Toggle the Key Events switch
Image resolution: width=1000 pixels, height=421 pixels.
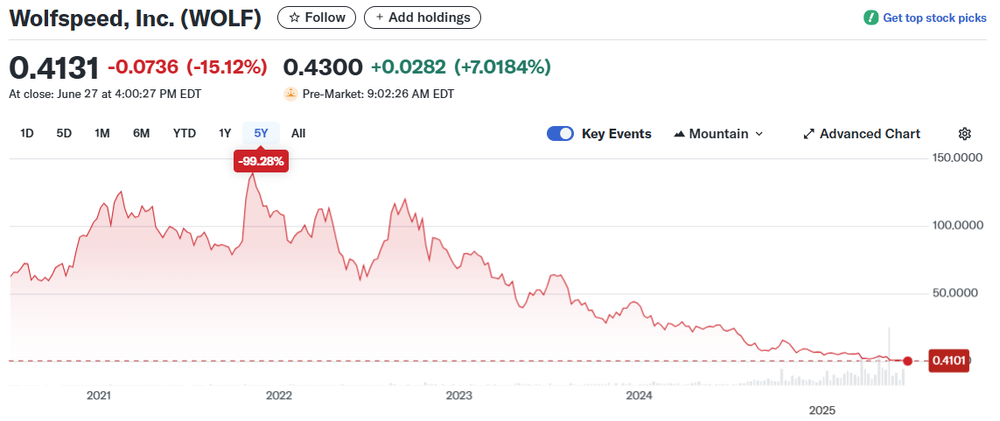click(x=560, y=134)
